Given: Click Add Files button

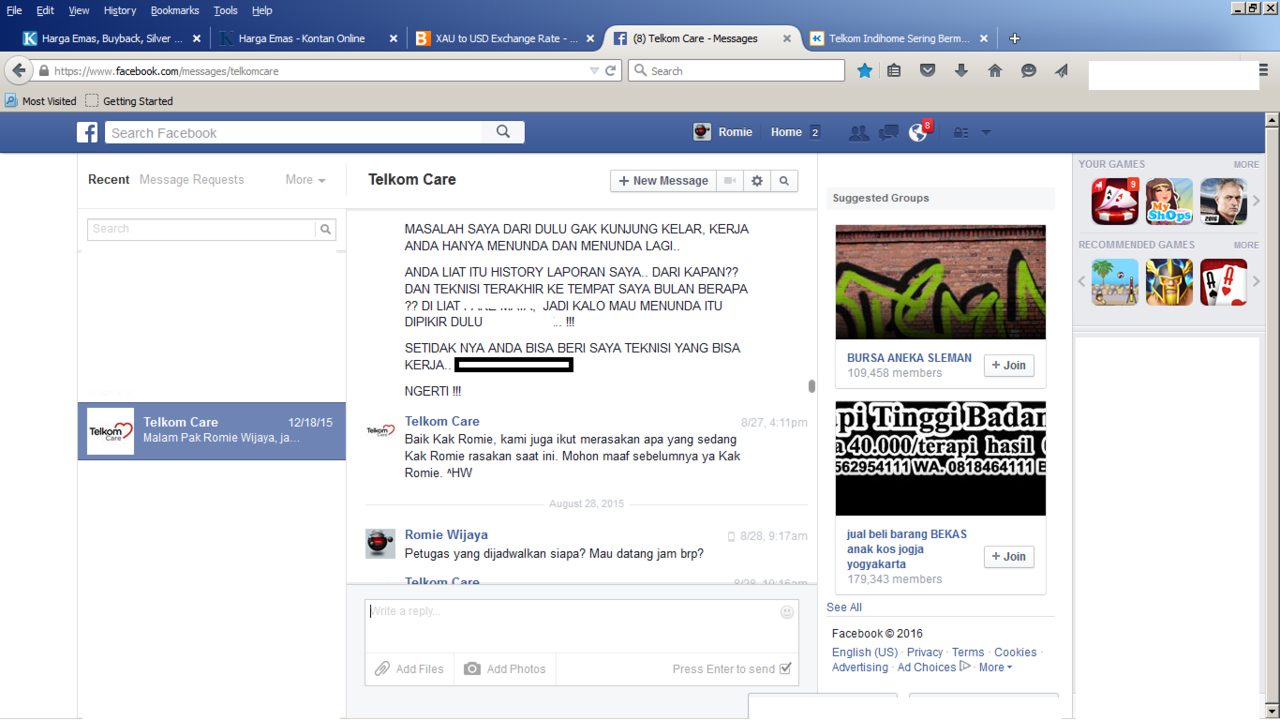Looking at the screenshot, I should click(409, 669).
